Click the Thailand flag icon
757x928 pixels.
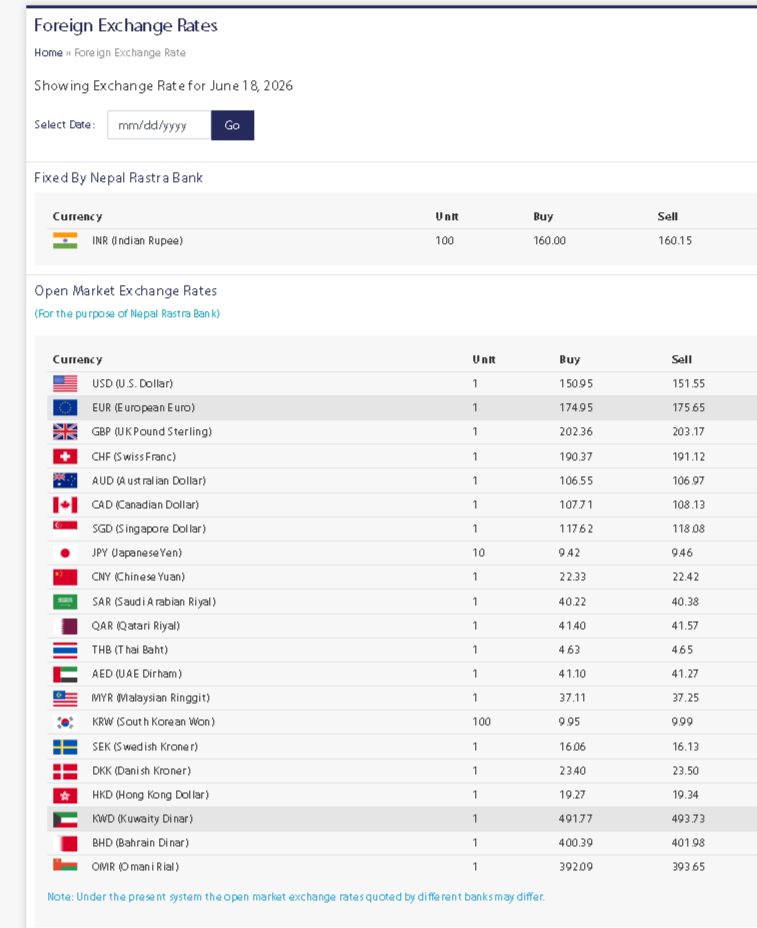click(65, 650)
